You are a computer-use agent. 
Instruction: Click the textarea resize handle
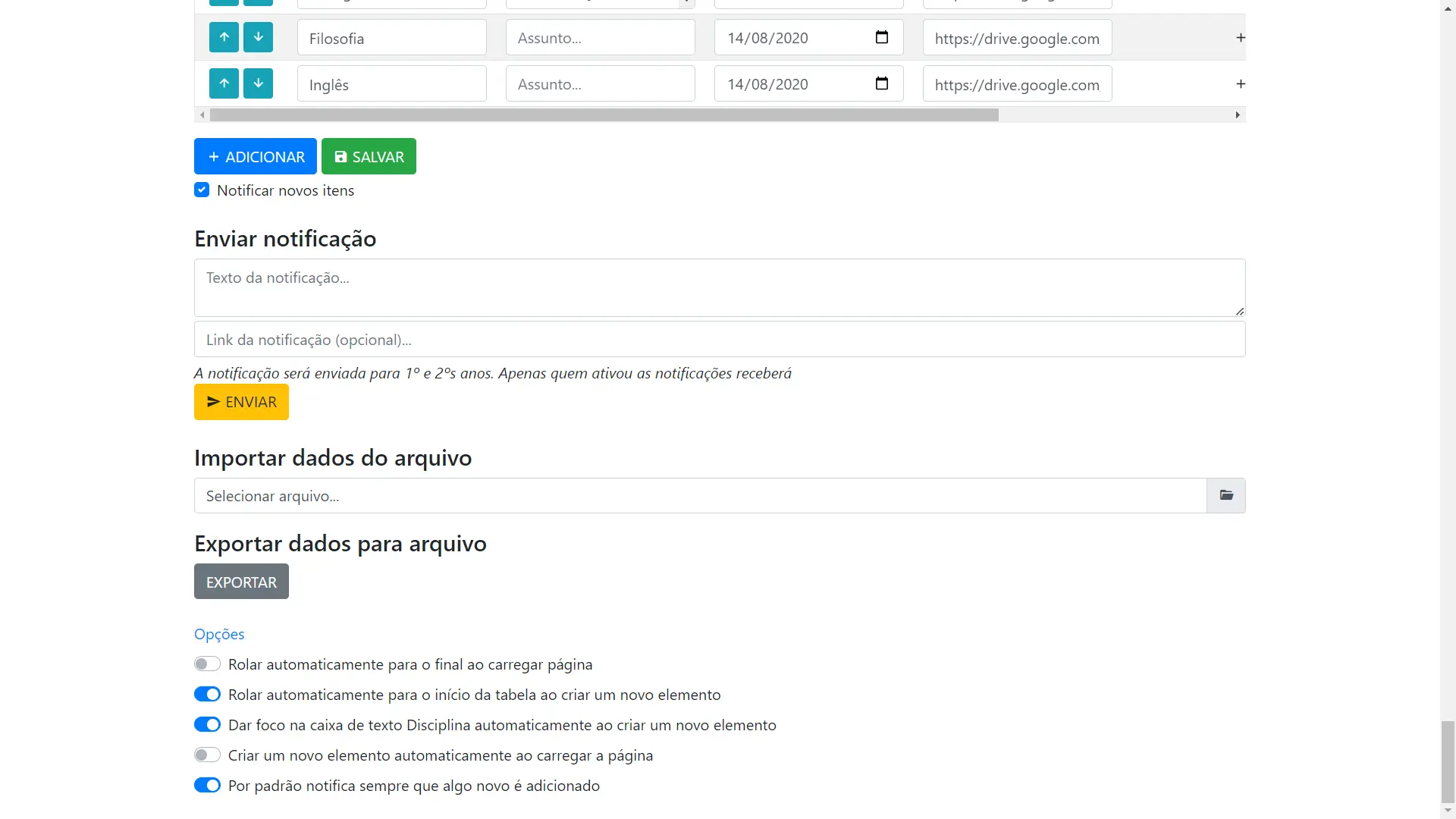tap(1240, 311)
